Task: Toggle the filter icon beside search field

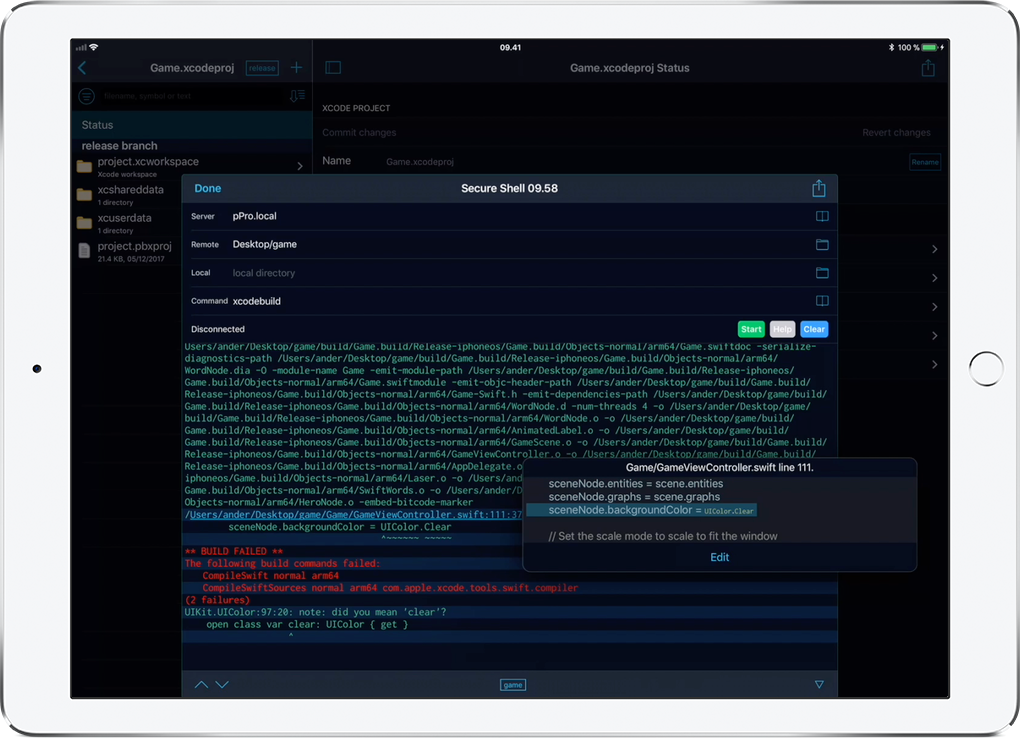Action: [x=87, y=96]
